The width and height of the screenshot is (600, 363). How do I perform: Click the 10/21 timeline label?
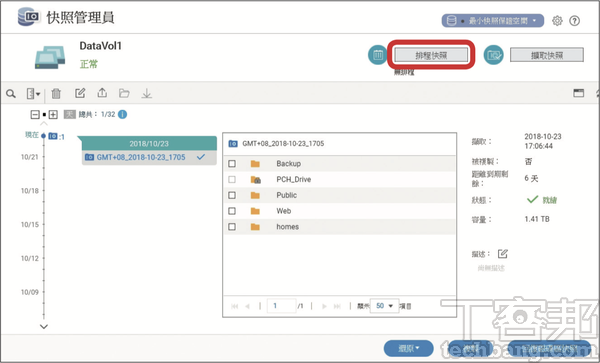(x=30, y=157)
